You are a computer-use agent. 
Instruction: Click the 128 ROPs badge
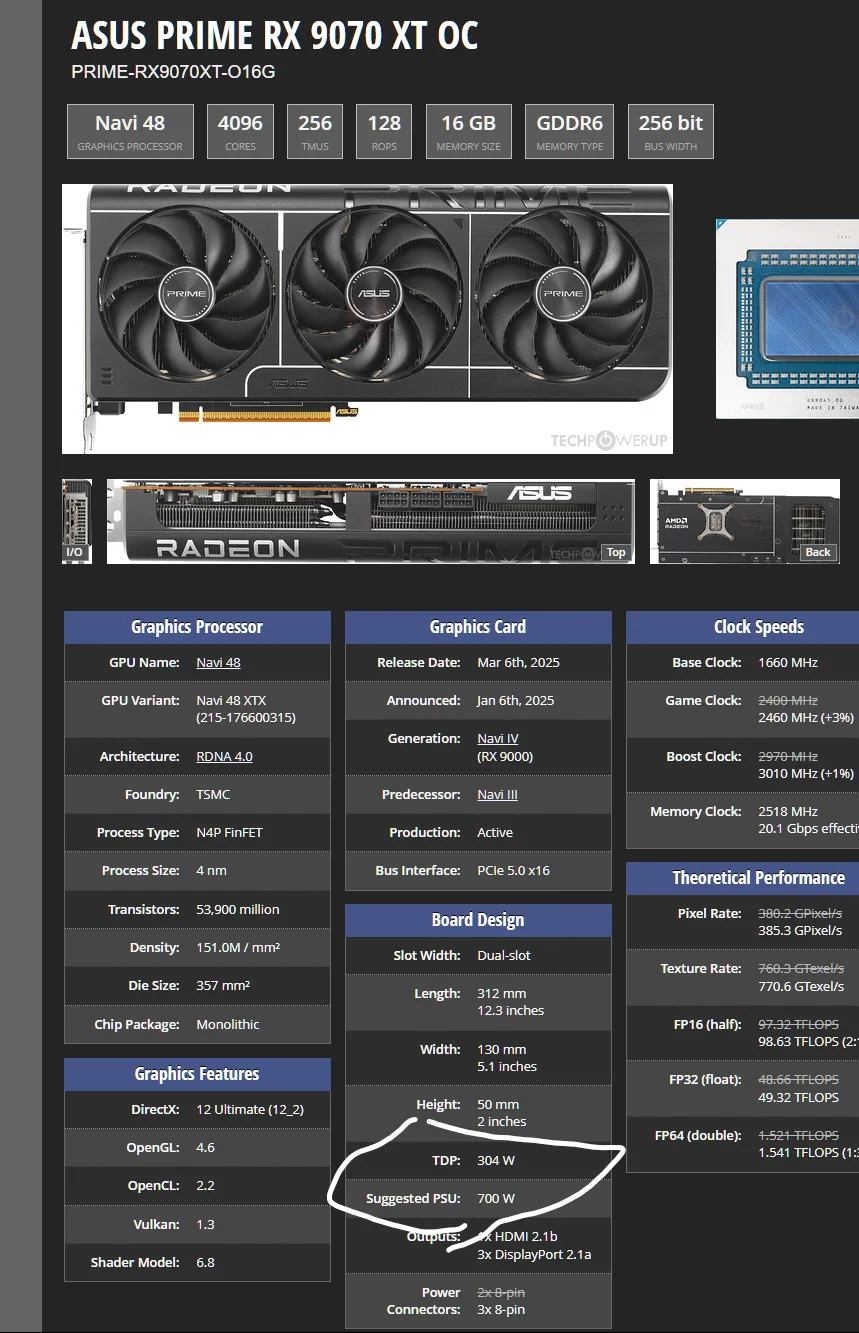coord(384,132)
